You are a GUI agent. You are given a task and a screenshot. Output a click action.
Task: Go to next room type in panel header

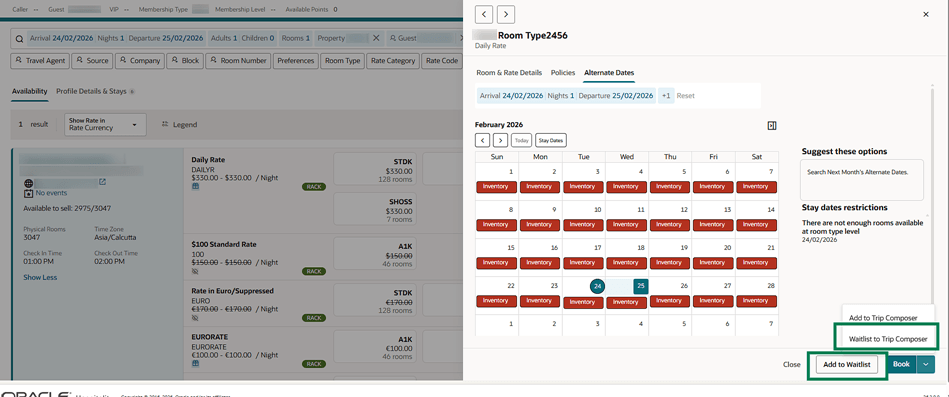coord(506,14)
